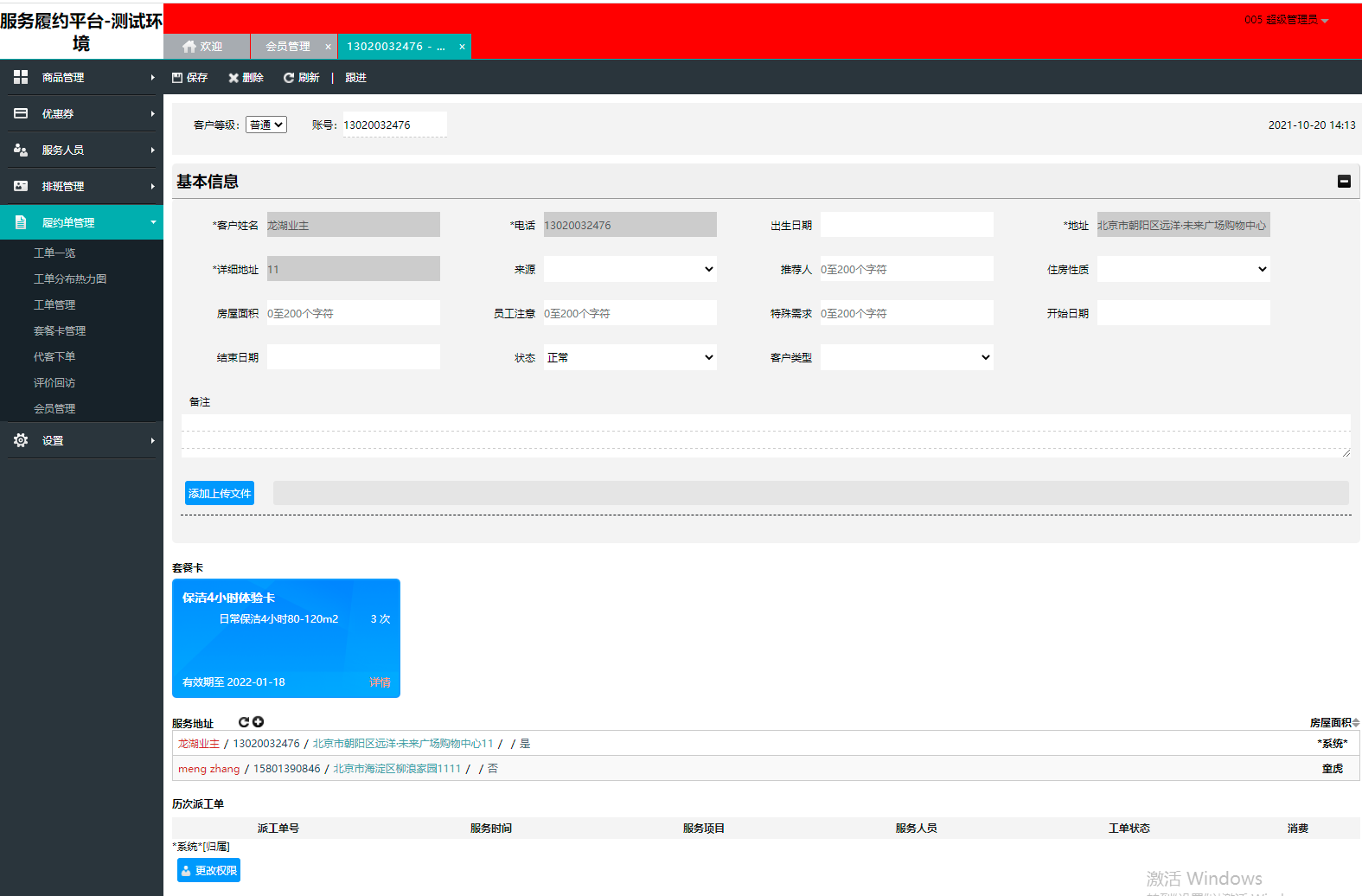The image size is (1362, 896).
Task: Click the 跟进 toolbar action
Action: [355, 78]
